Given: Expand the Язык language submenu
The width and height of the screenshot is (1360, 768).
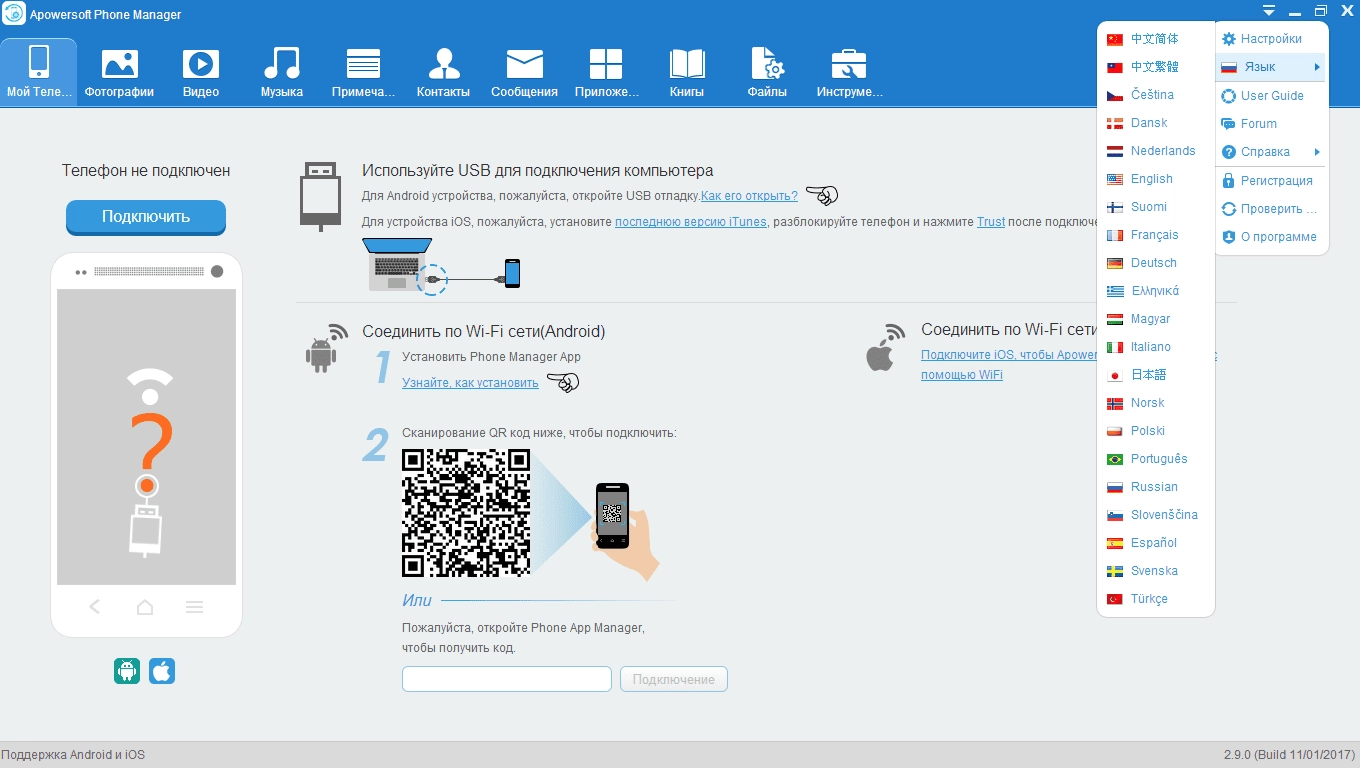Looking at the screenshot, I should (x=1270, y=67).
